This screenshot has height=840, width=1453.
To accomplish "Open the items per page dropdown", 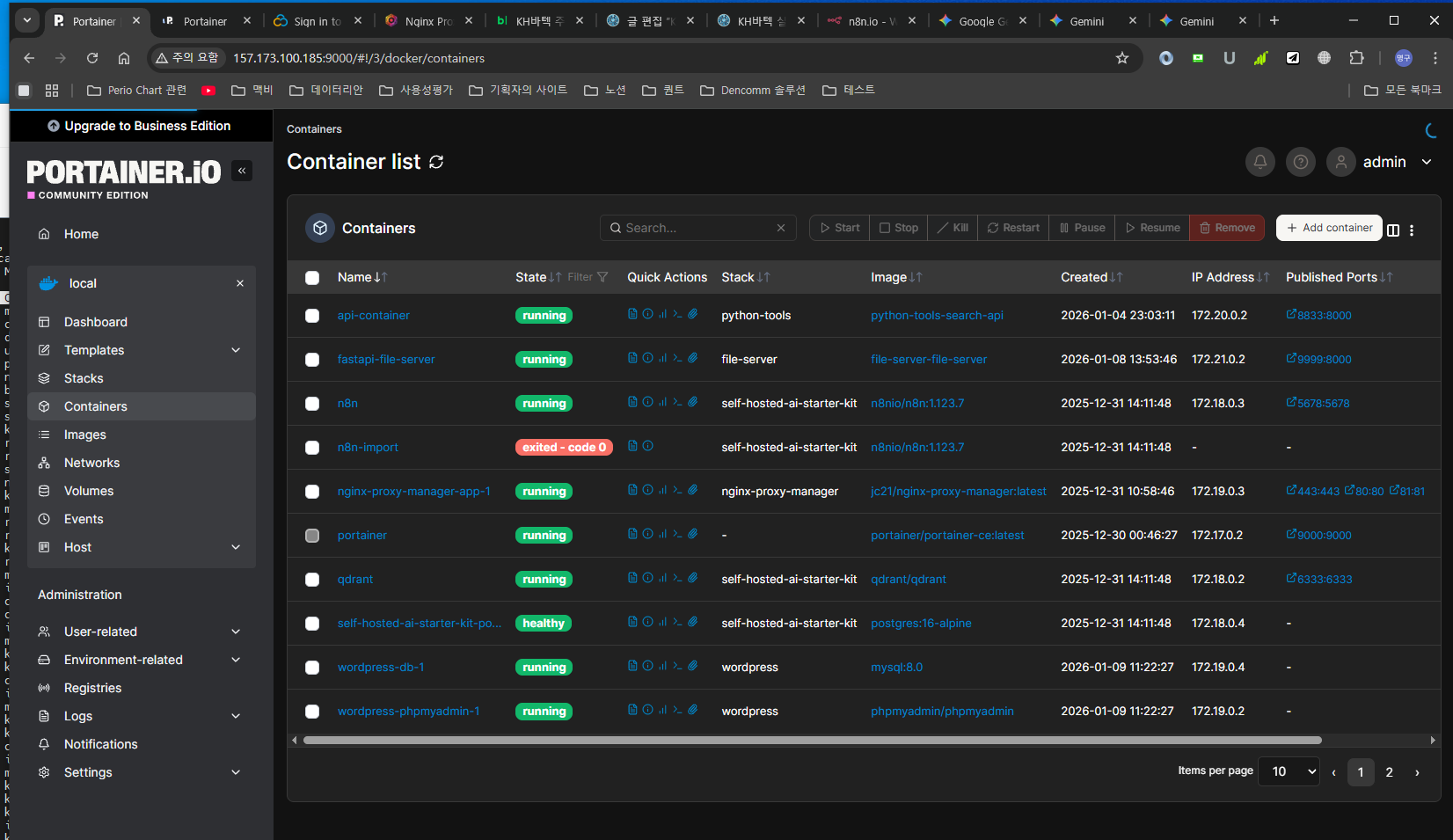I will [1289, 771].
